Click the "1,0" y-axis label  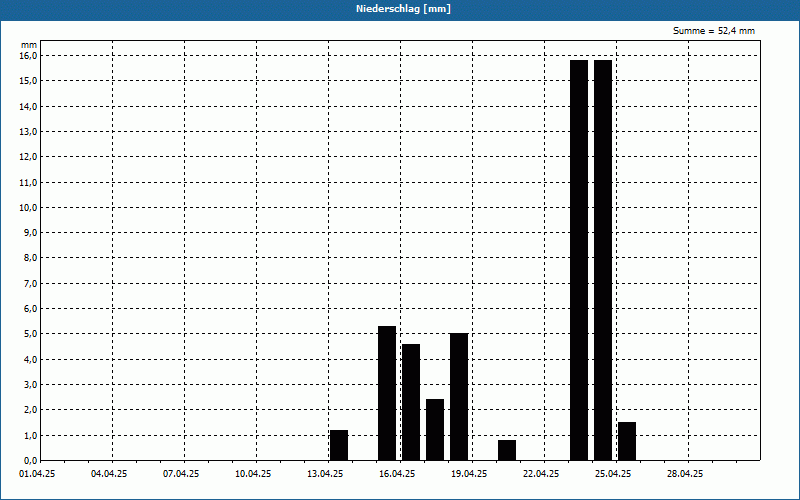point(31,435)
